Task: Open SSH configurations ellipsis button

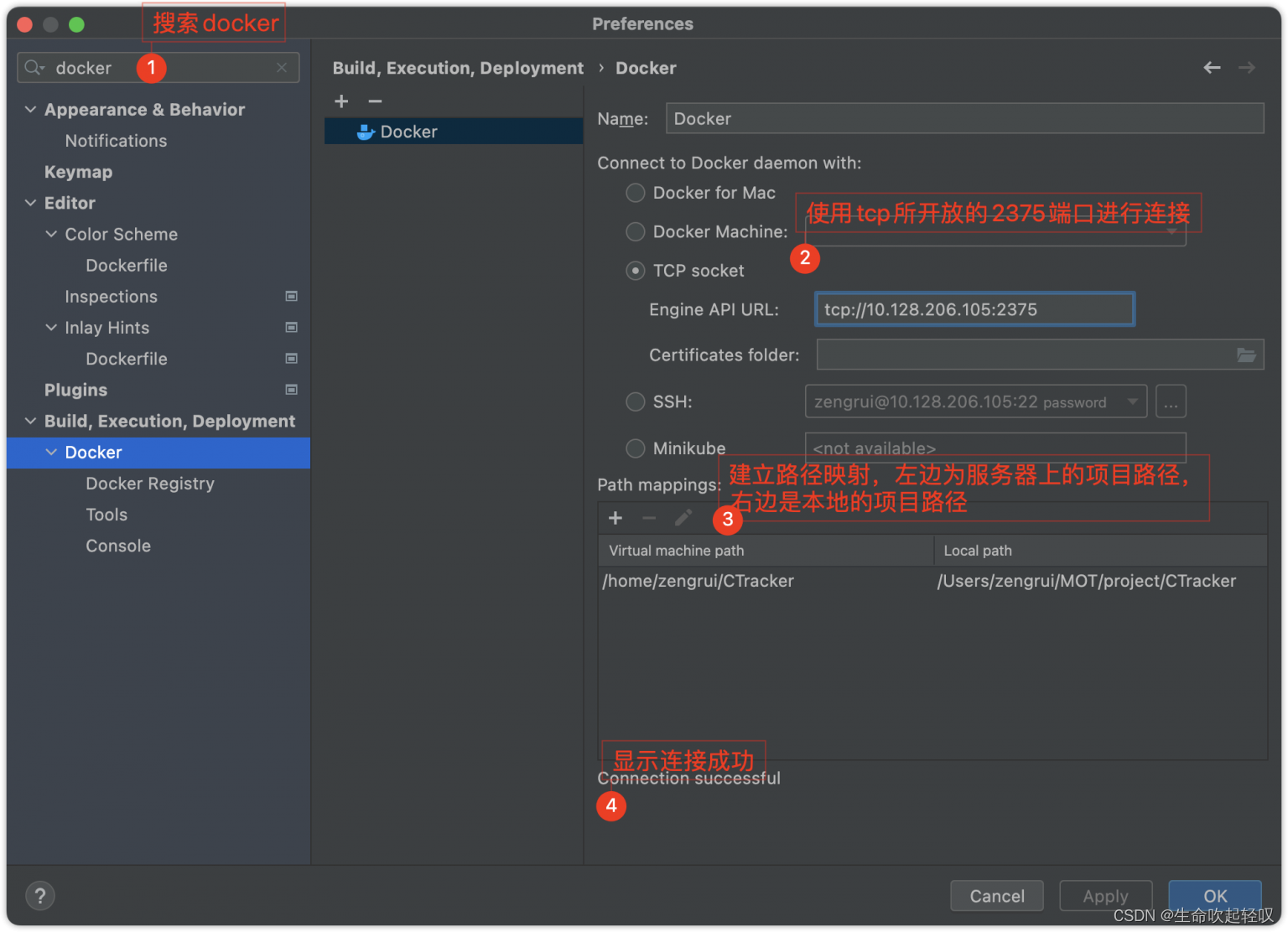Action: (1171, 401)
